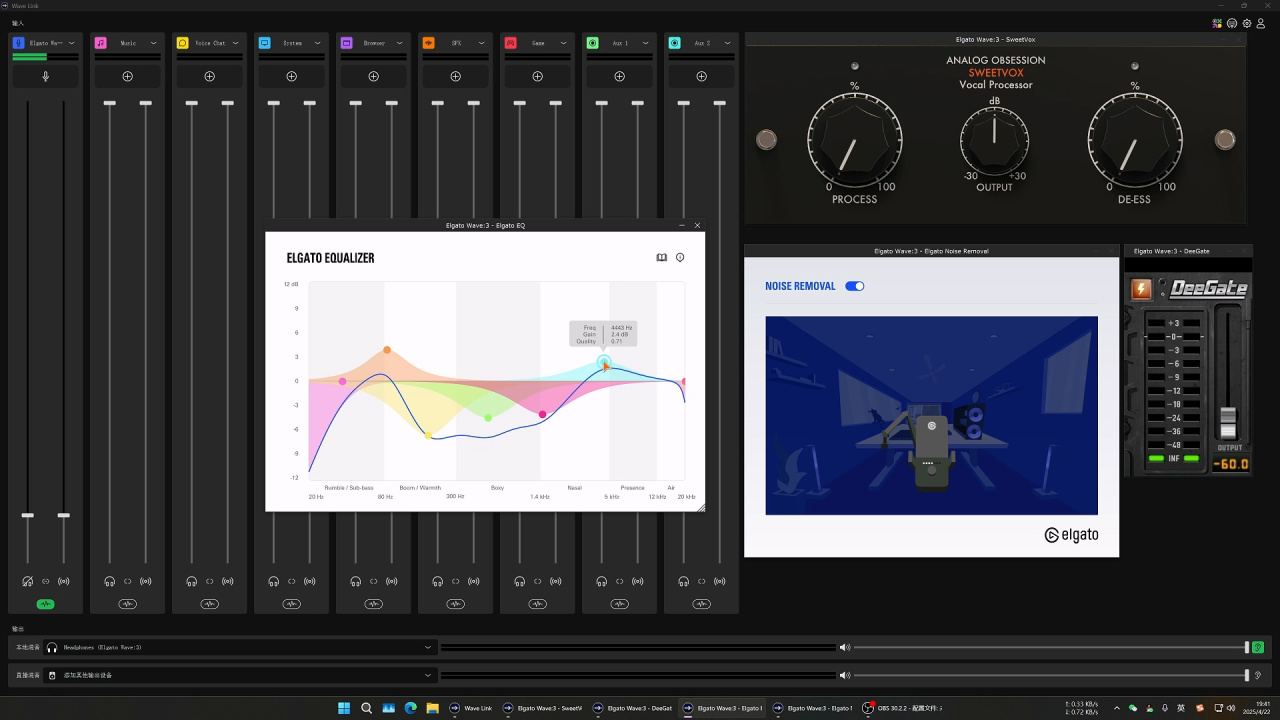This screenshot has height=720, width=1280.
Task: Toggle headphone monitor mute on Music channel
Action: 109,581
